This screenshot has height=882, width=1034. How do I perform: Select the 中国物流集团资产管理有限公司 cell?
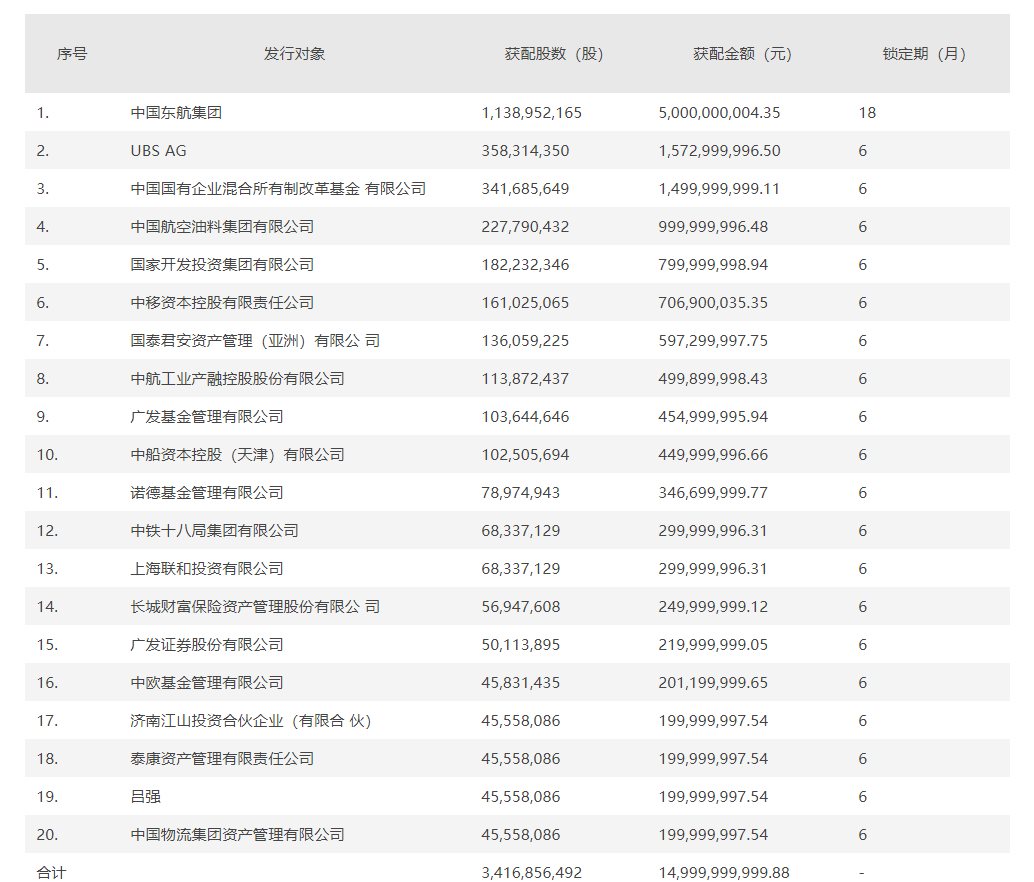(237, 835)
